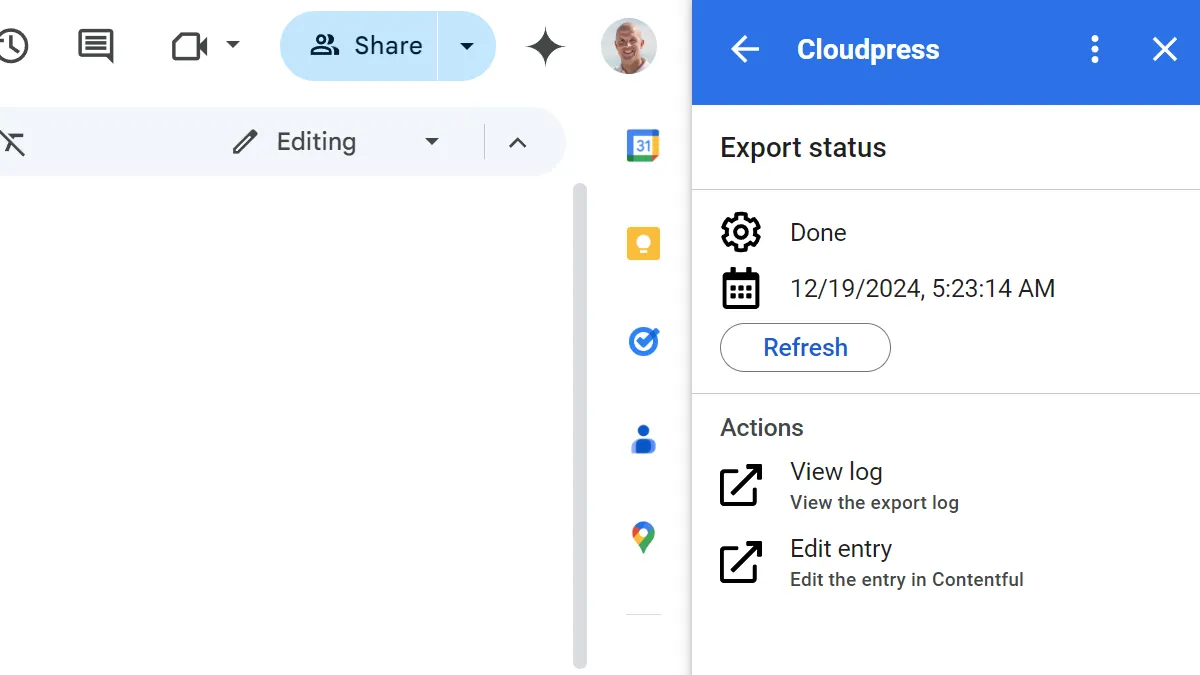Screen dimensions: 1200x675
Task: Go back in Cloudpress panel
Action: point(745,49)
